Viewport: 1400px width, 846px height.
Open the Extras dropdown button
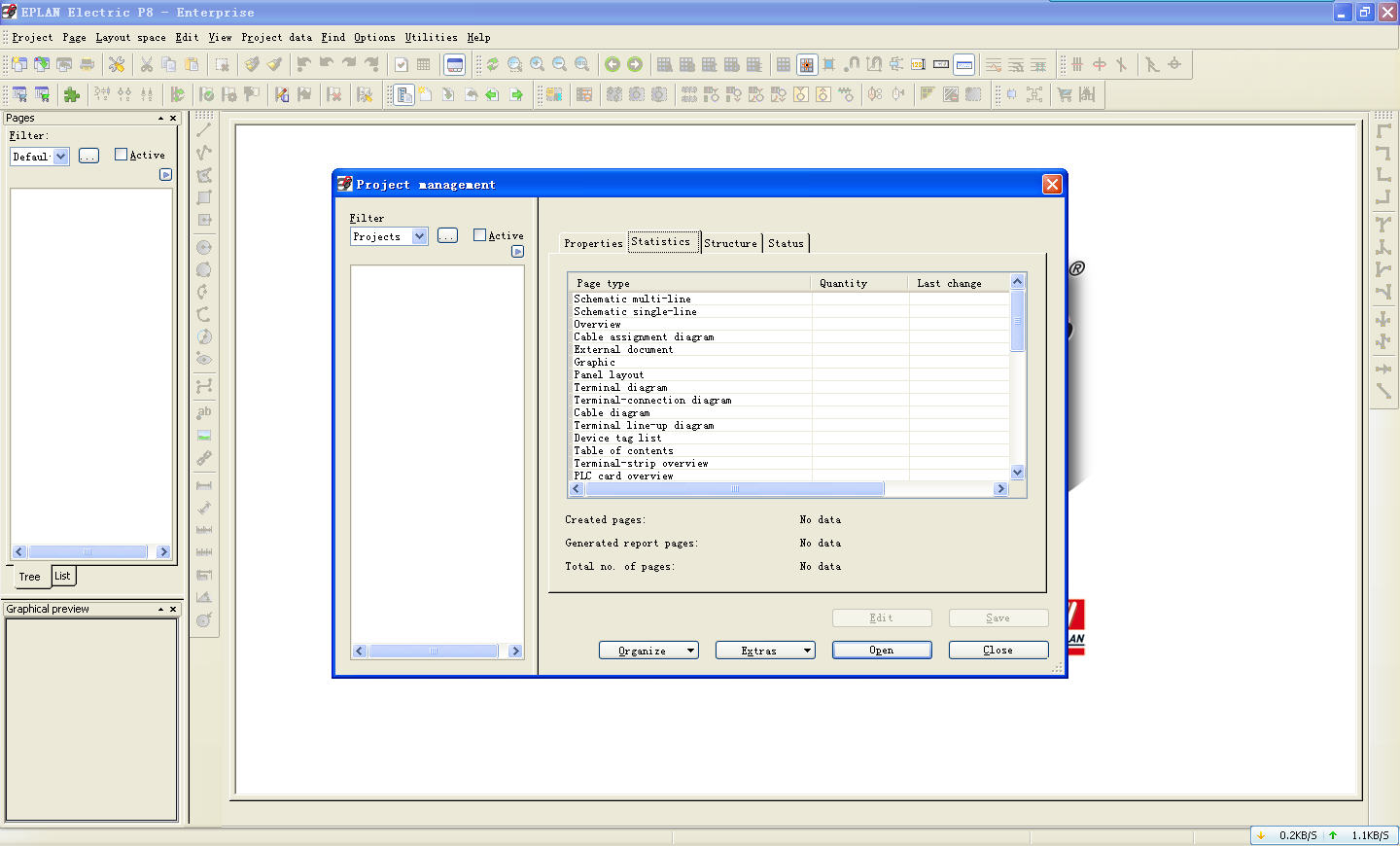(x=765, y=651)
